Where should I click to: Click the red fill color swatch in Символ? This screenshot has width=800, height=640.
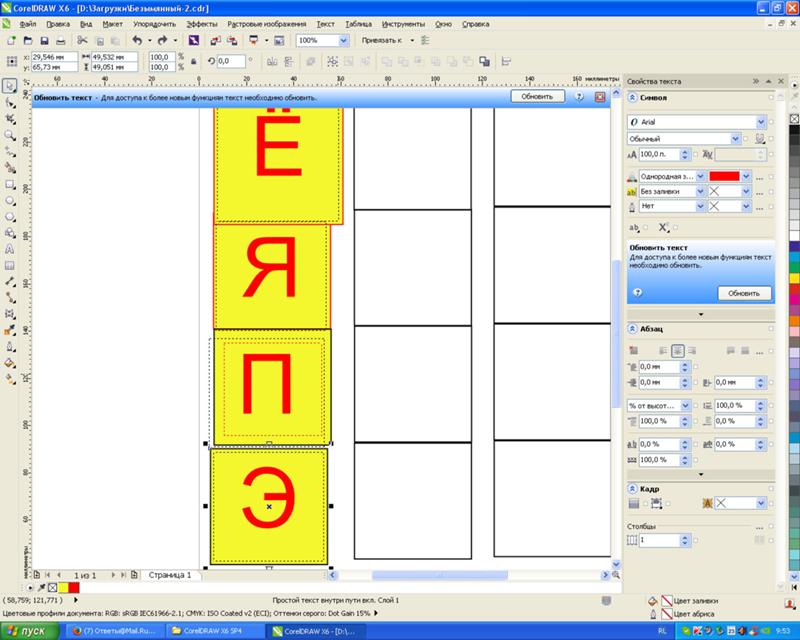point(726,175)
